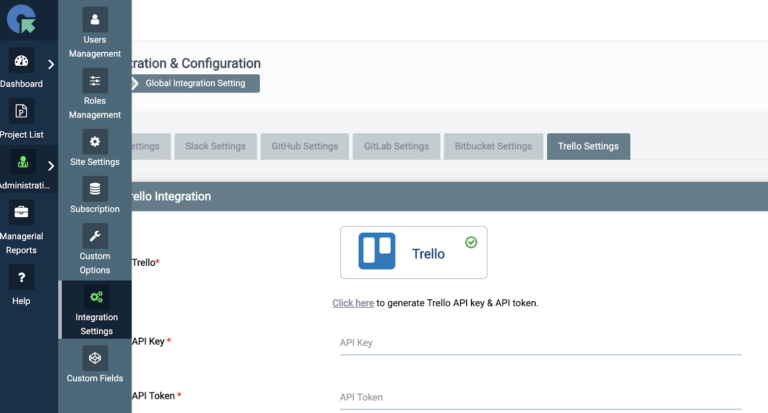Click the Global Integration Setting breadcrumb
The image size is (768, 413).
click(x=195, y=83)
